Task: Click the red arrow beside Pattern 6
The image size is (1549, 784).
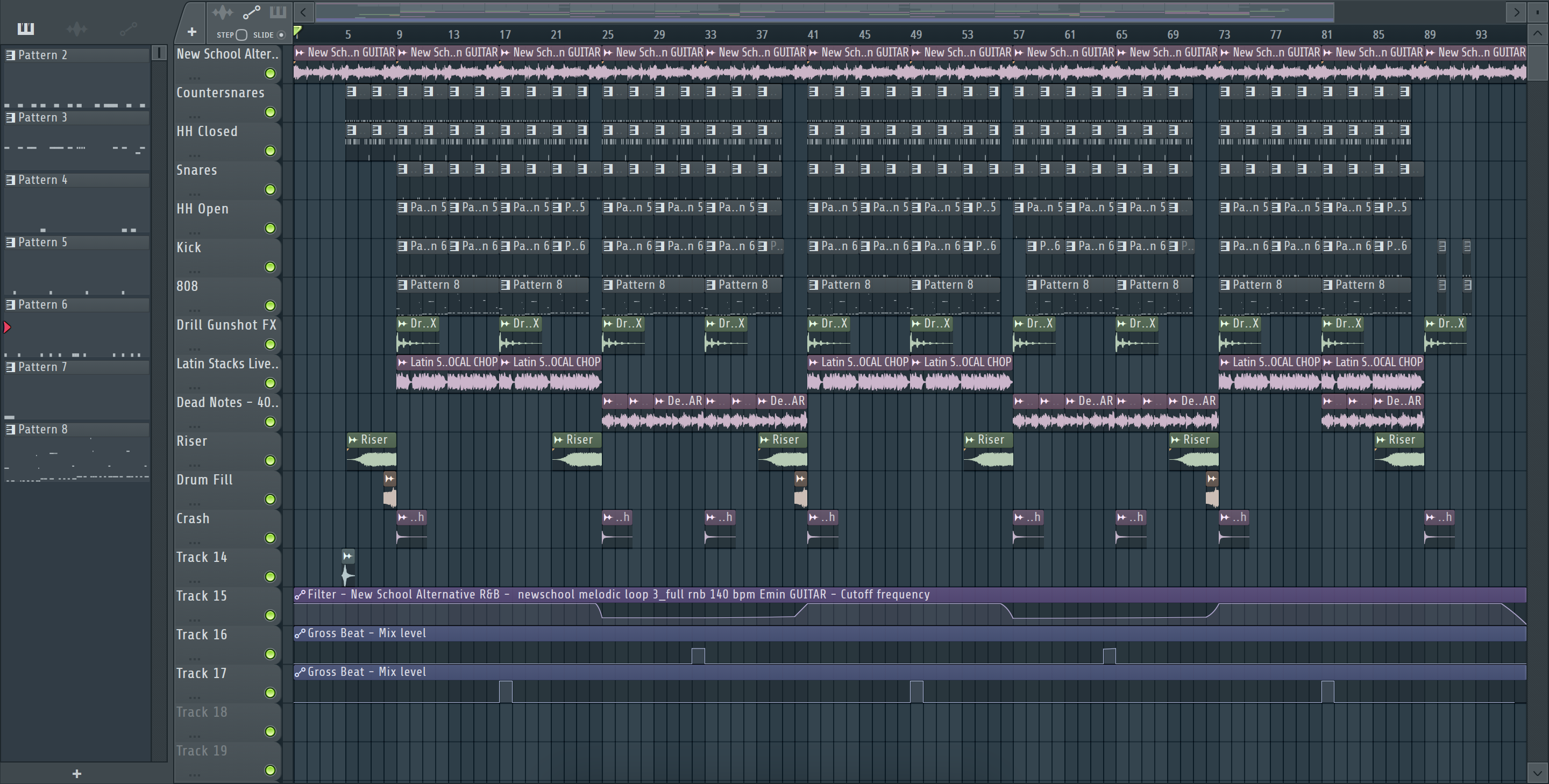Action: tap(7, 327)
